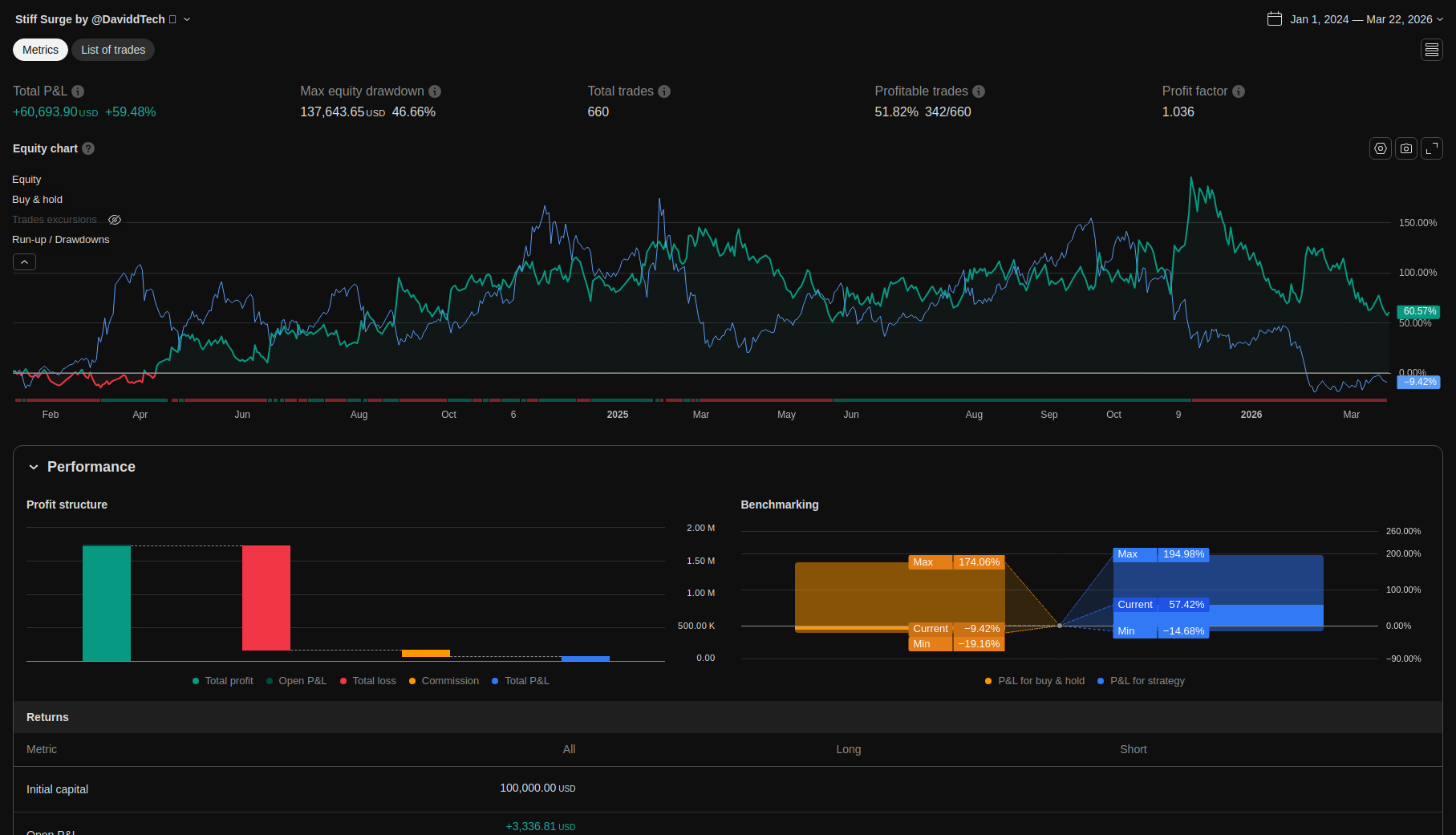Click the calendar icon beside the date range

[x=1274, y=19]
